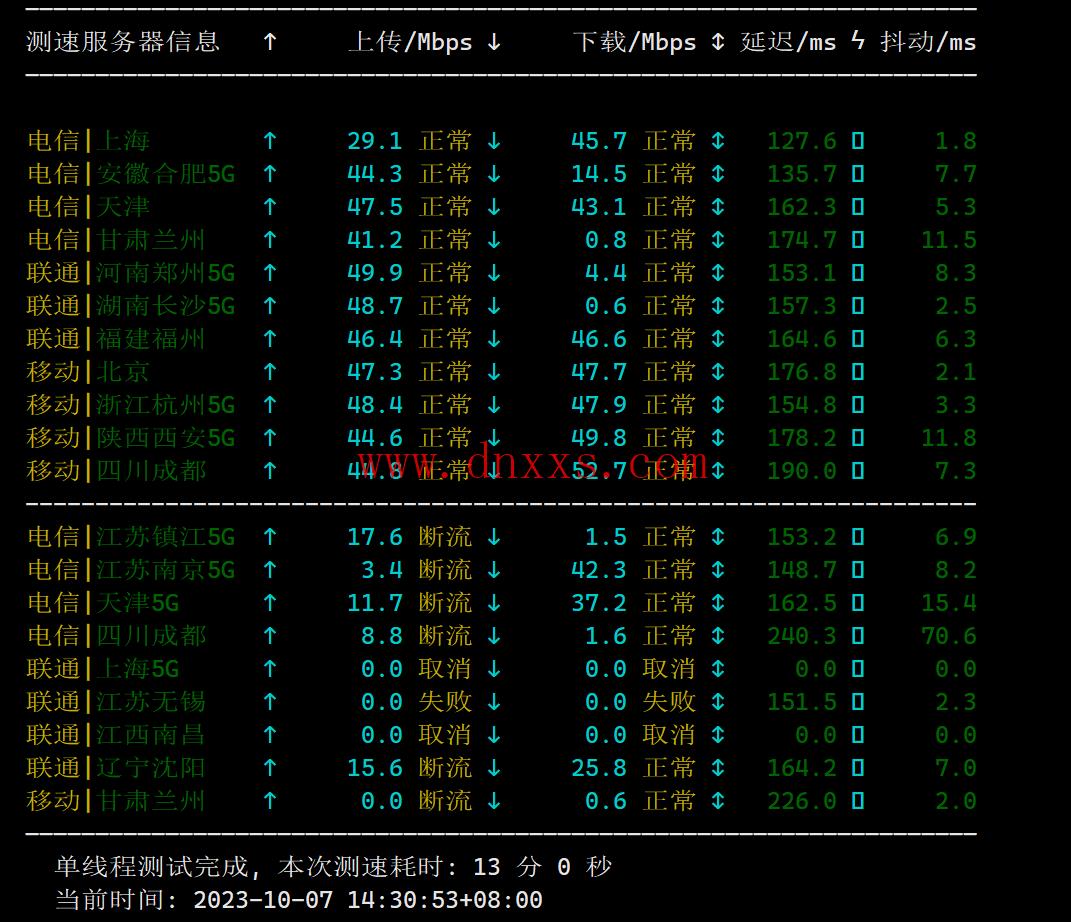1071x922 pixels.
Task: Click the upload arrow in the 电信|上海 row
Action: pyautogui.click(x=269, y=141)
